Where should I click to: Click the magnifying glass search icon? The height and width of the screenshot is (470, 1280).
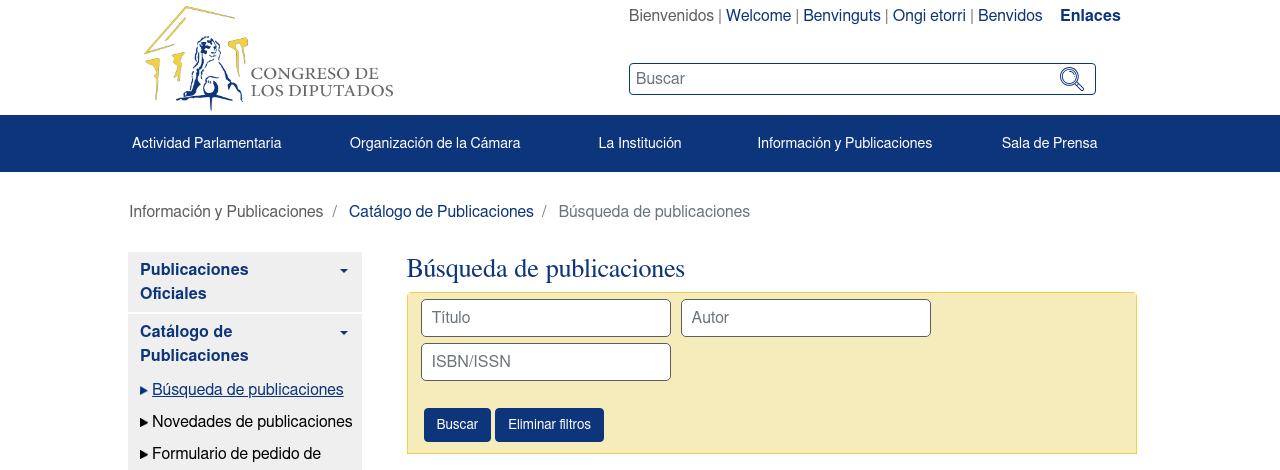(x=1072, y=79)
